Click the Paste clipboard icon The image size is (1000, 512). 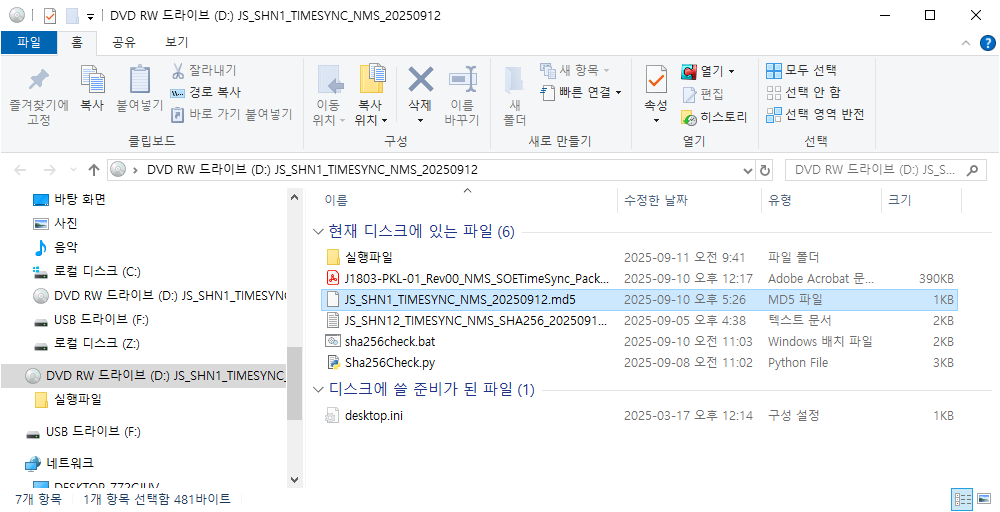tap(139, 80)
